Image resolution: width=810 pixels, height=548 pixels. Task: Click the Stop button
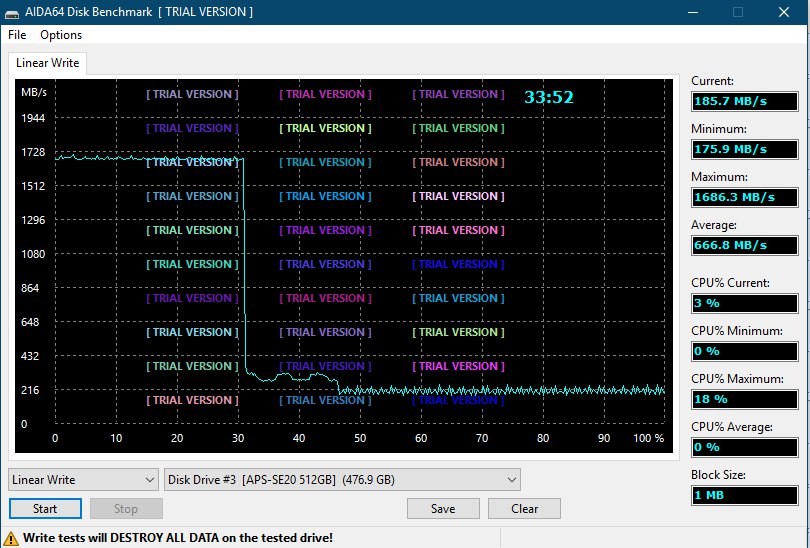126,509
